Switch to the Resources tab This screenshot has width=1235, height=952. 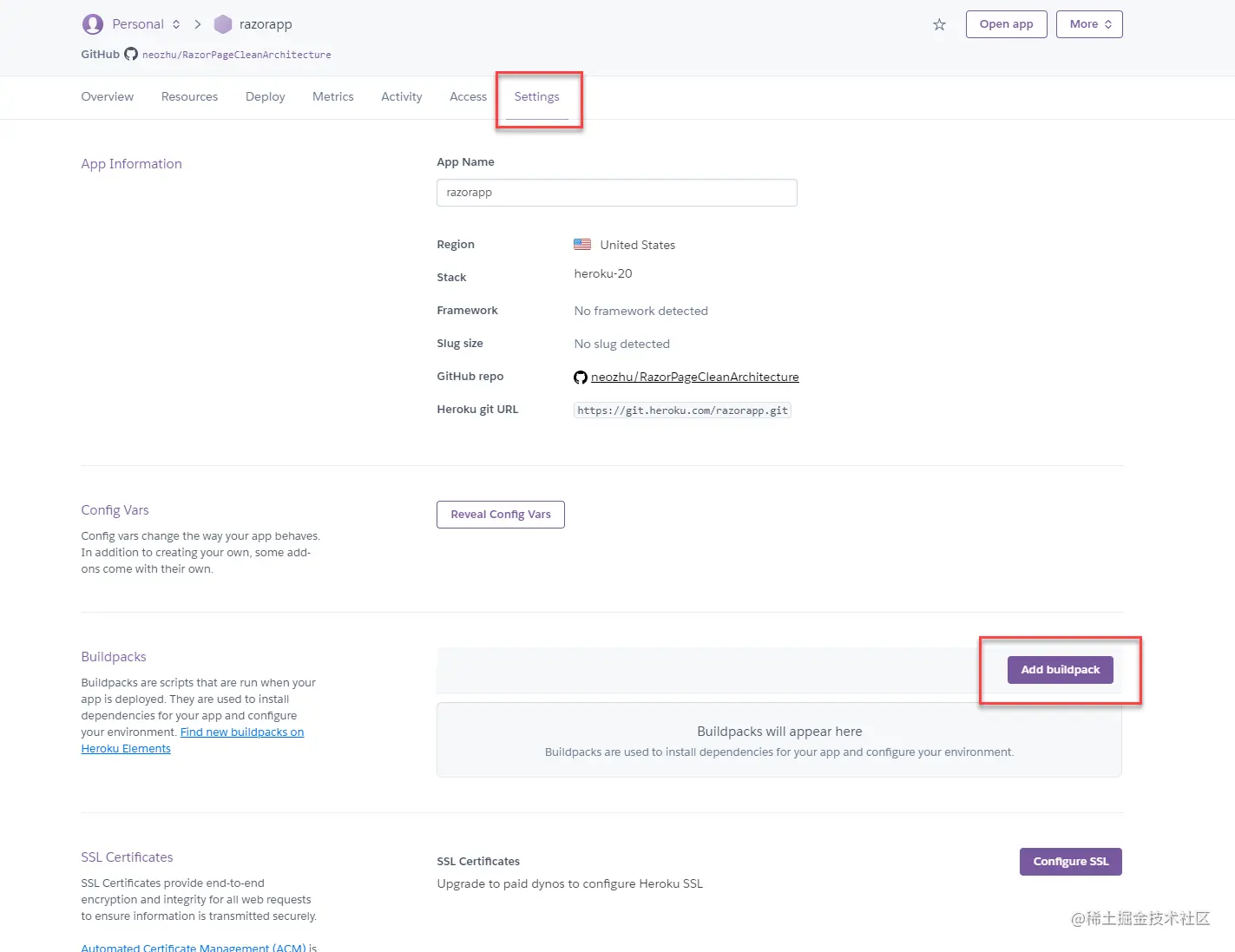coord(189,96)
